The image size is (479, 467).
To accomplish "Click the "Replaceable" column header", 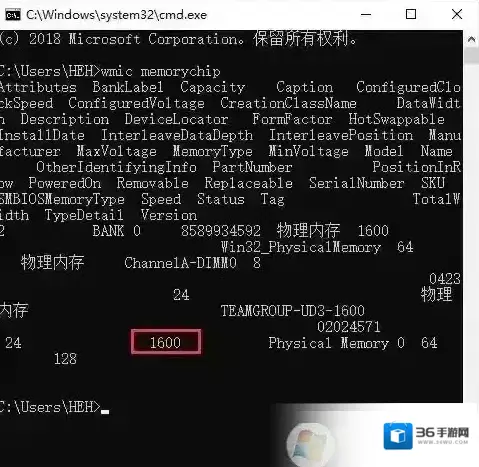I will [x=249, y=183].
